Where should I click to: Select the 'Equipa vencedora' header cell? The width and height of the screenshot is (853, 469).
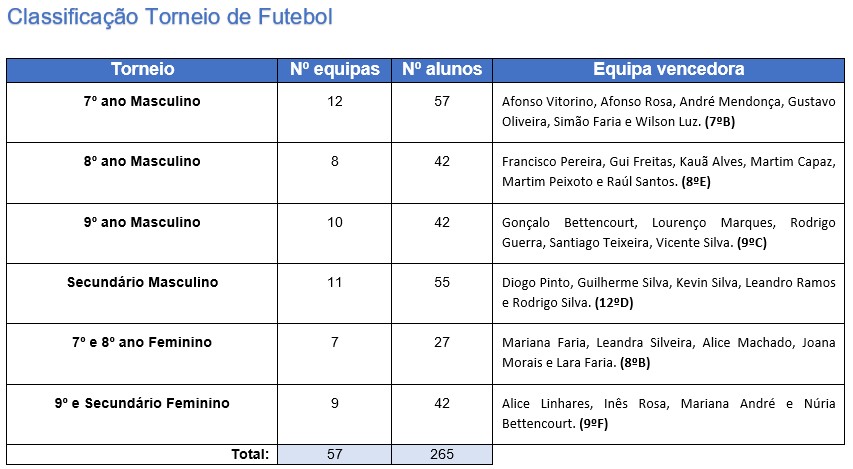(x=668, y=70)
